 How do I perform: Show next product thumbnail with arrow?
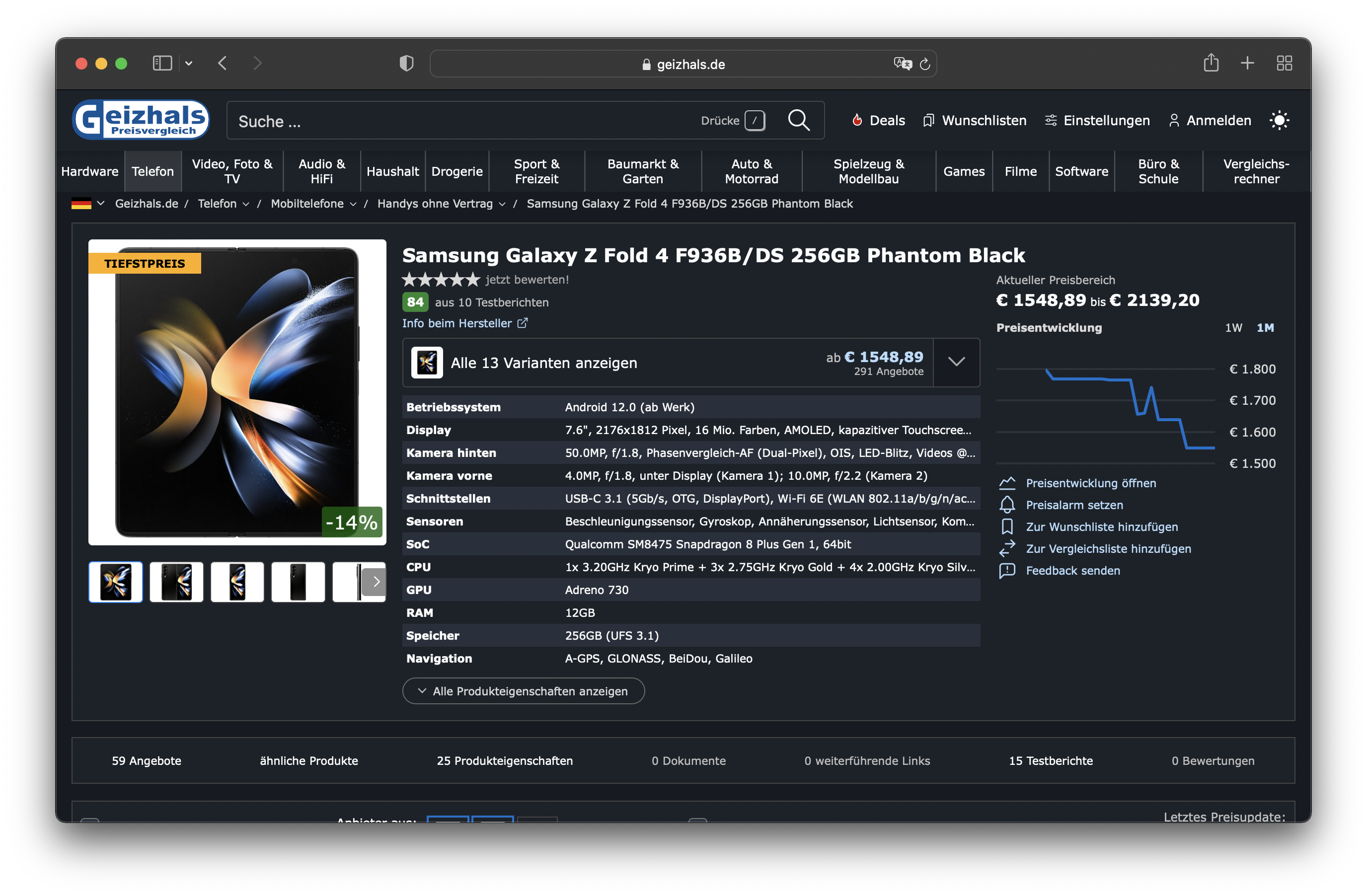point(376,582)
